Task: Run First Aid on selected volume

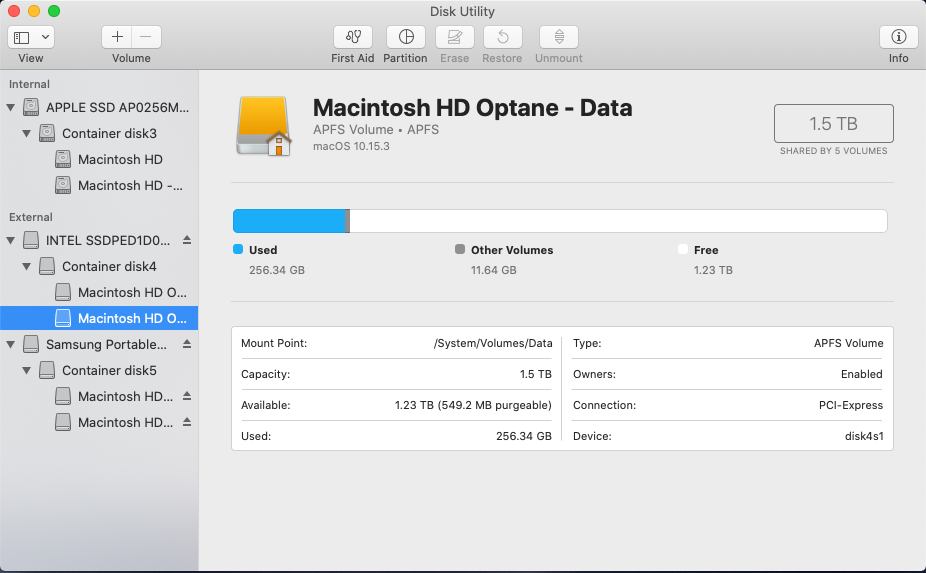Action: click(x=353, y=37)
